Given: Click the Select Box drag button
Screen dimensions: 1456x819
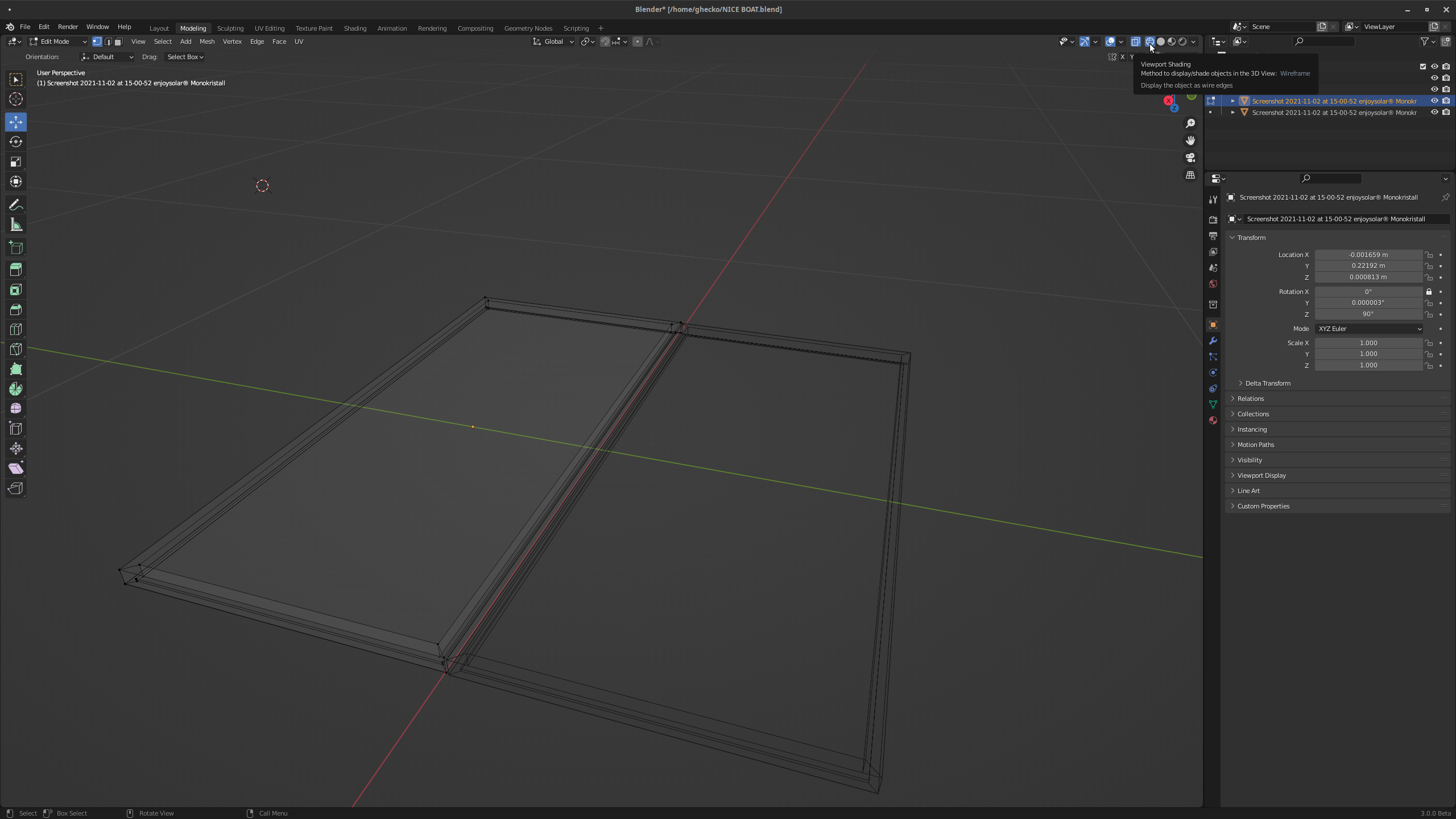Looking at the screenshot, I should tap(185, 57).
